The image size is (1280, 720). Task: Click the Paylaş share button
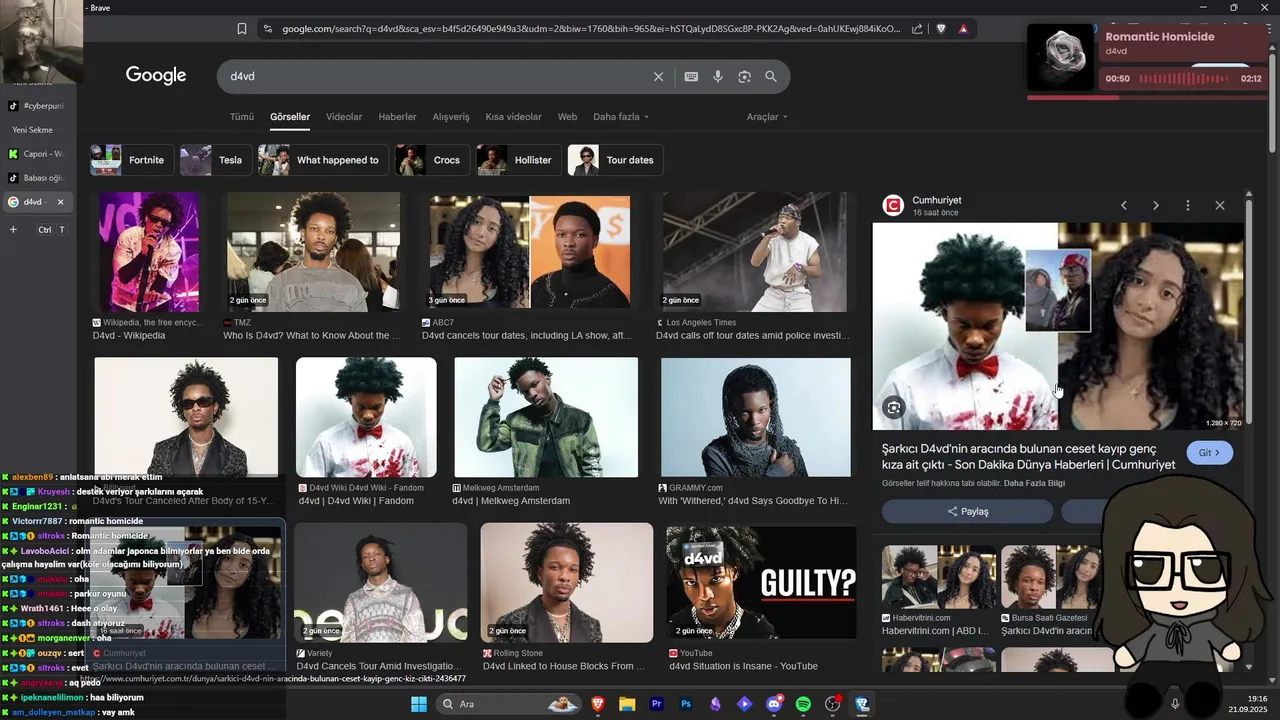pyautogui.click(x=967, y=511)
